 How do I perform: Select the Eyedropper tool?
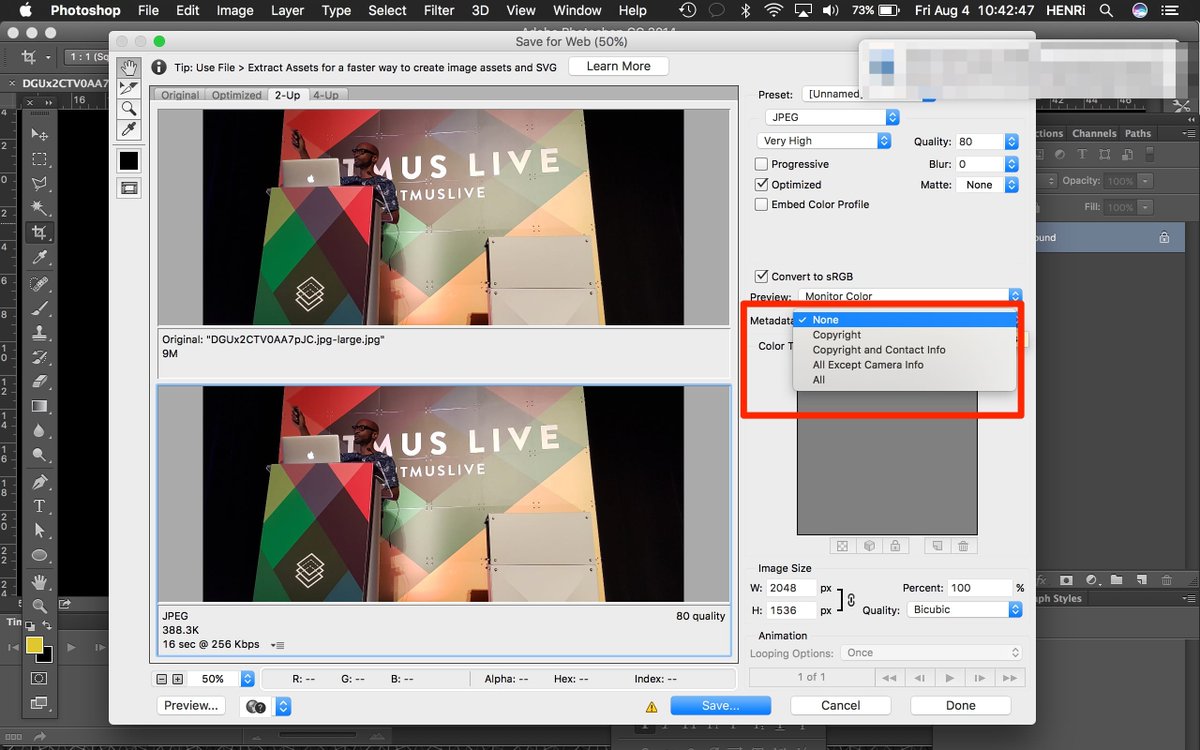point(129,130)
